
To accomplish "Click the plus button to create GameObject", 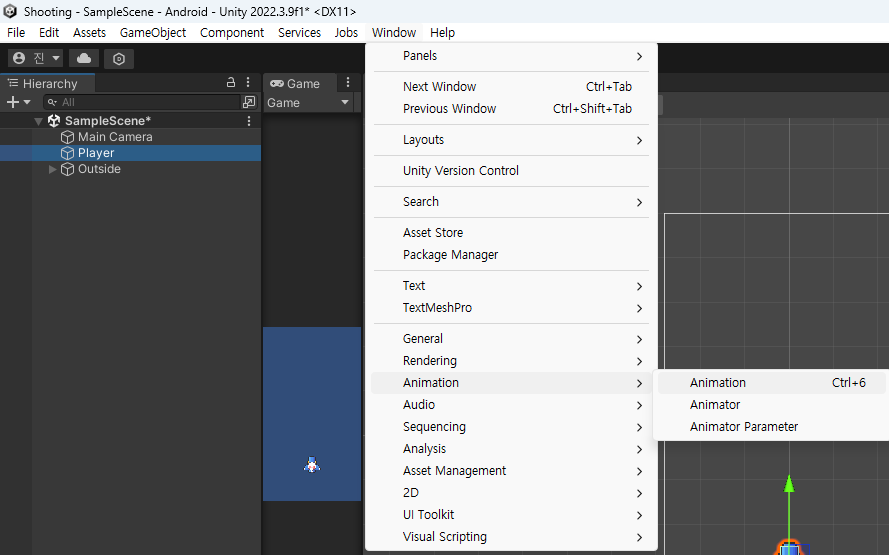I will coord(18,102).
